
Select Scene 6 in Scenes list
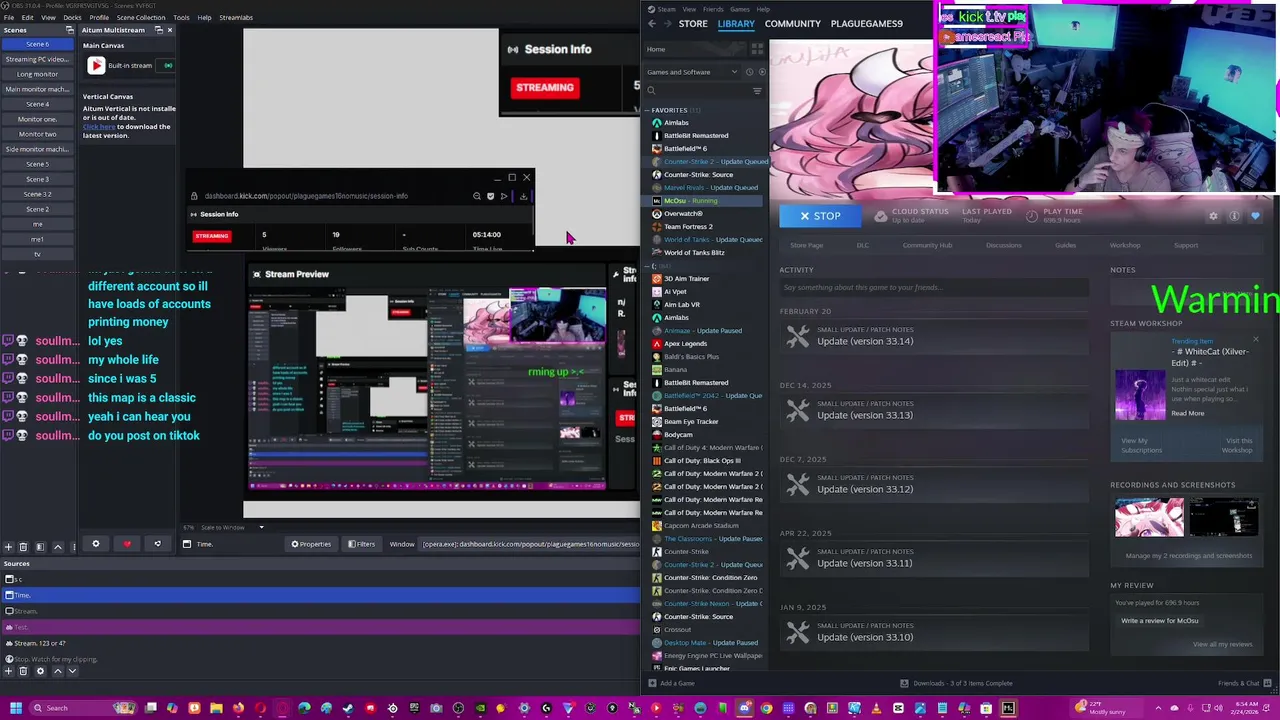click(37, 45)
